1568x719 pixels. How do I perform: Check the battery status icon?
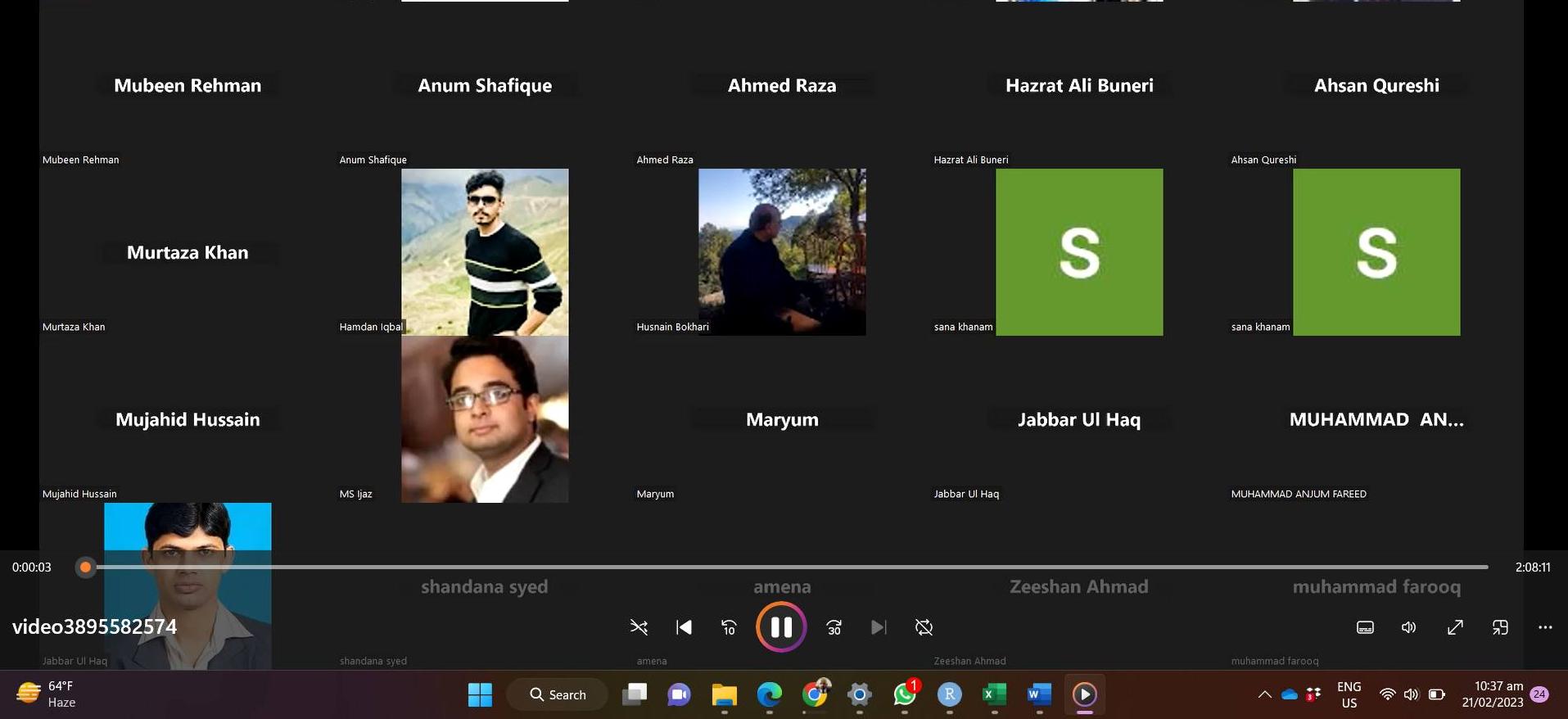pyautogui.click(x=1437, y=694)
